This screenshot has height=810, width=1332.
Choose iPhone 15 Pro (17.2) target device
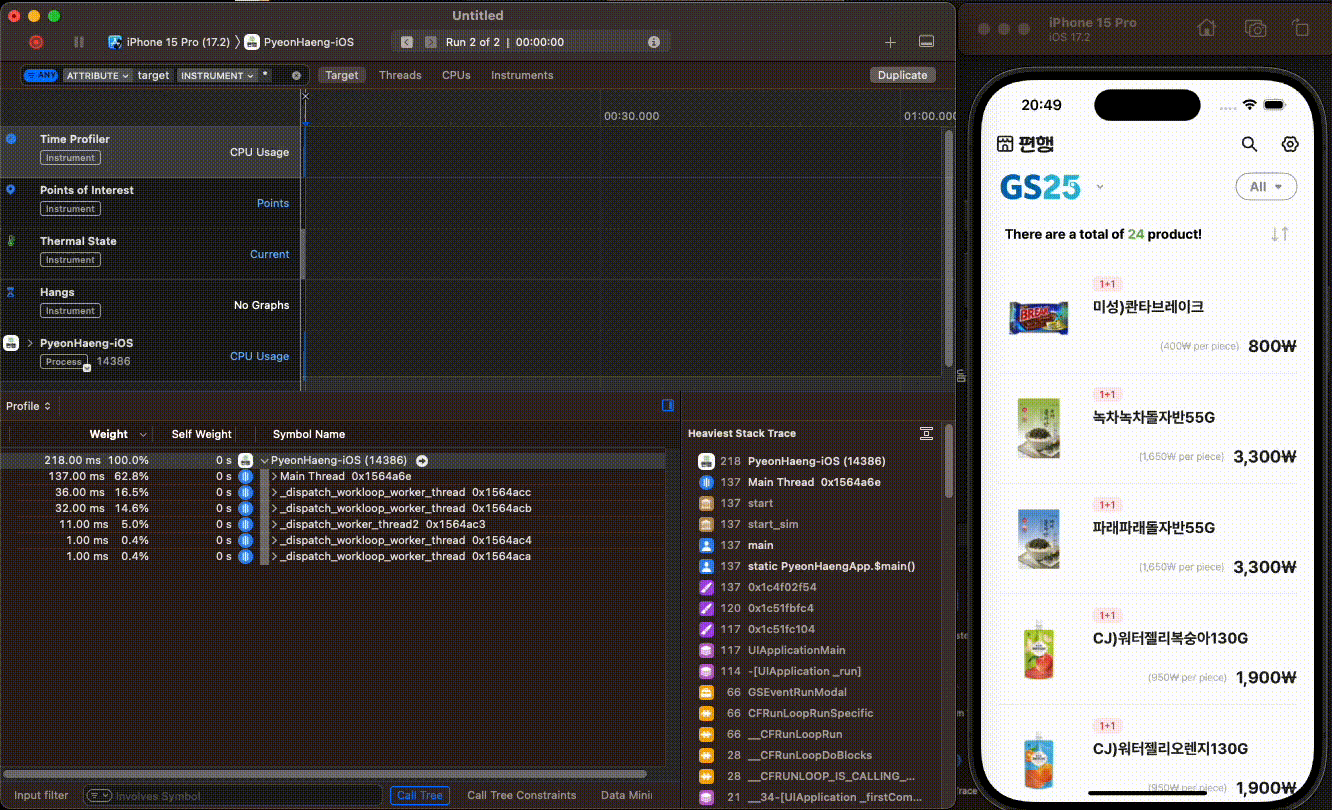[x=169, y=42]
